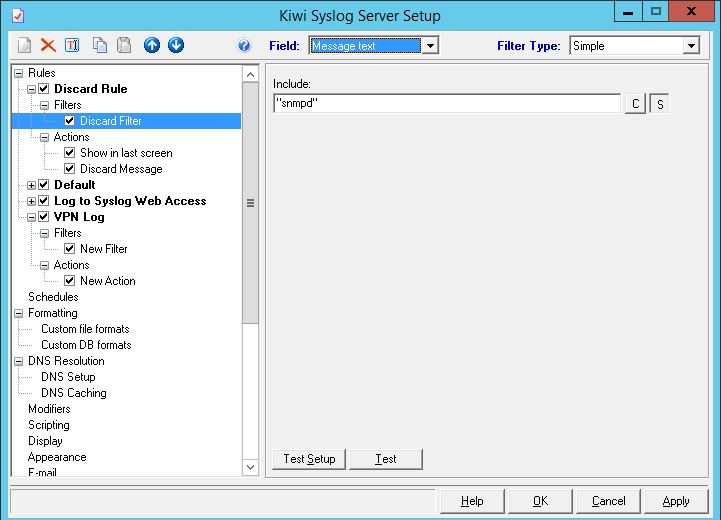Collapse Actions under Discard Rule
The image size is (721, 520).
(x=44, y=137)
